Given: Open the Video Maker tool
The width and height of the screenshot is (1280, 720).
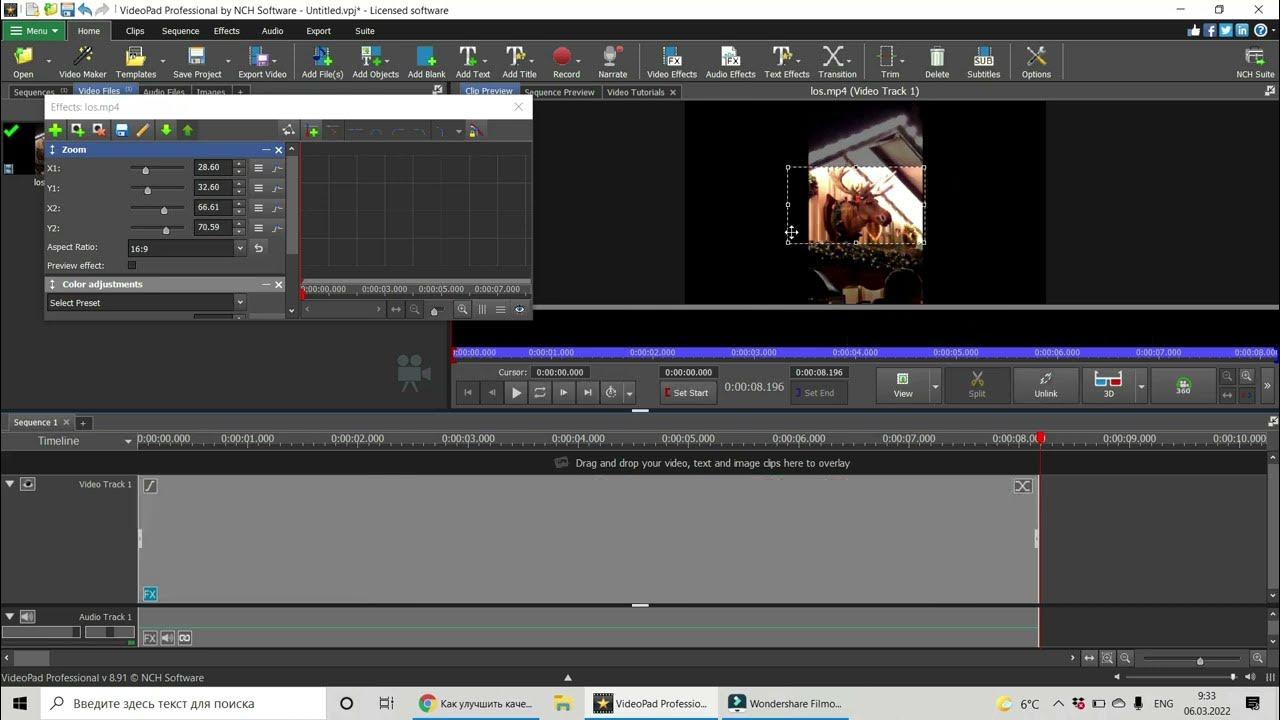Looking at the screenshot, I should coord(82,62).
